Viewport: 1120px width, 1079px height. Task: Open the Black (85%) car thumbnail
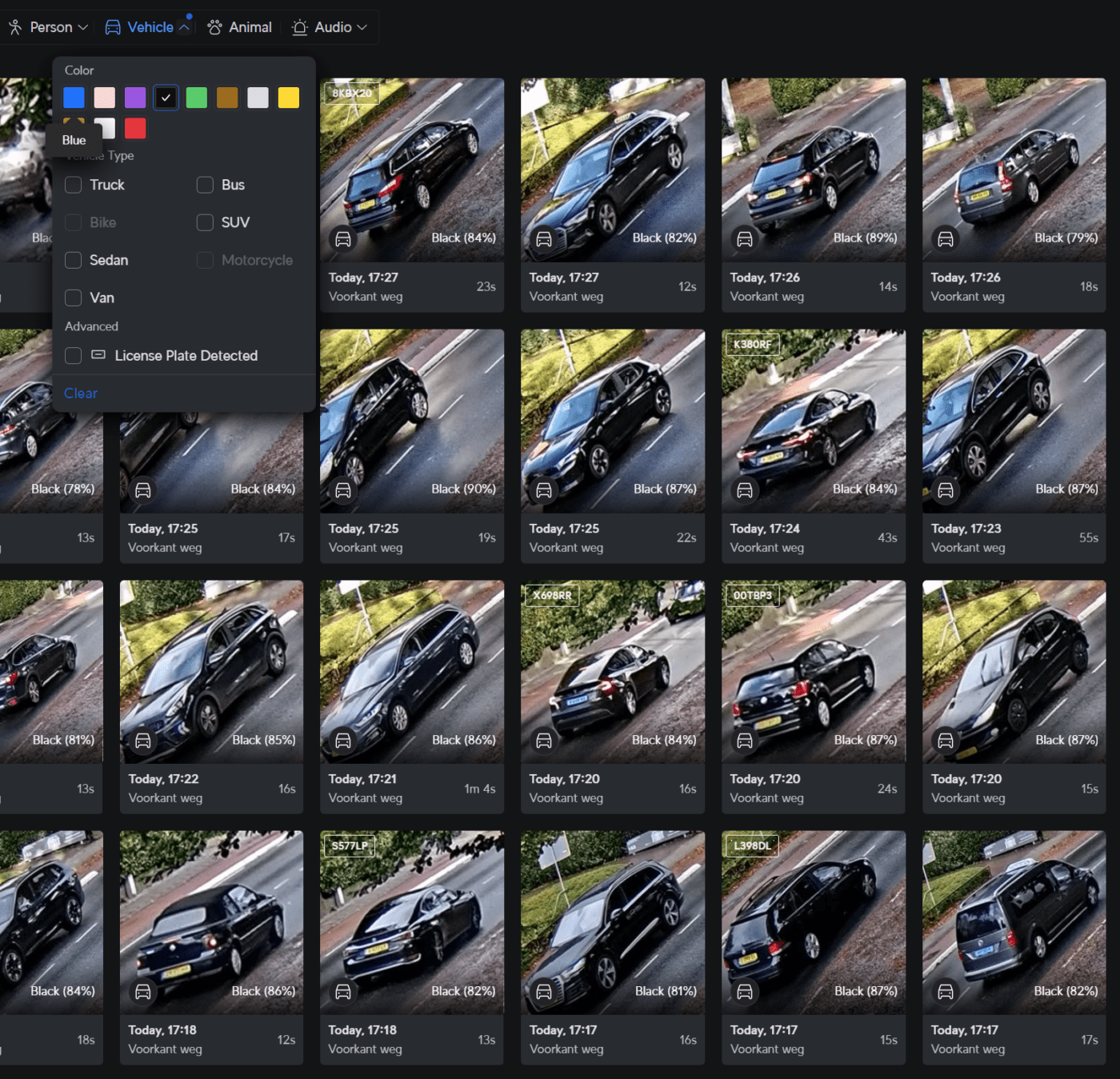(x=211, y=672)
